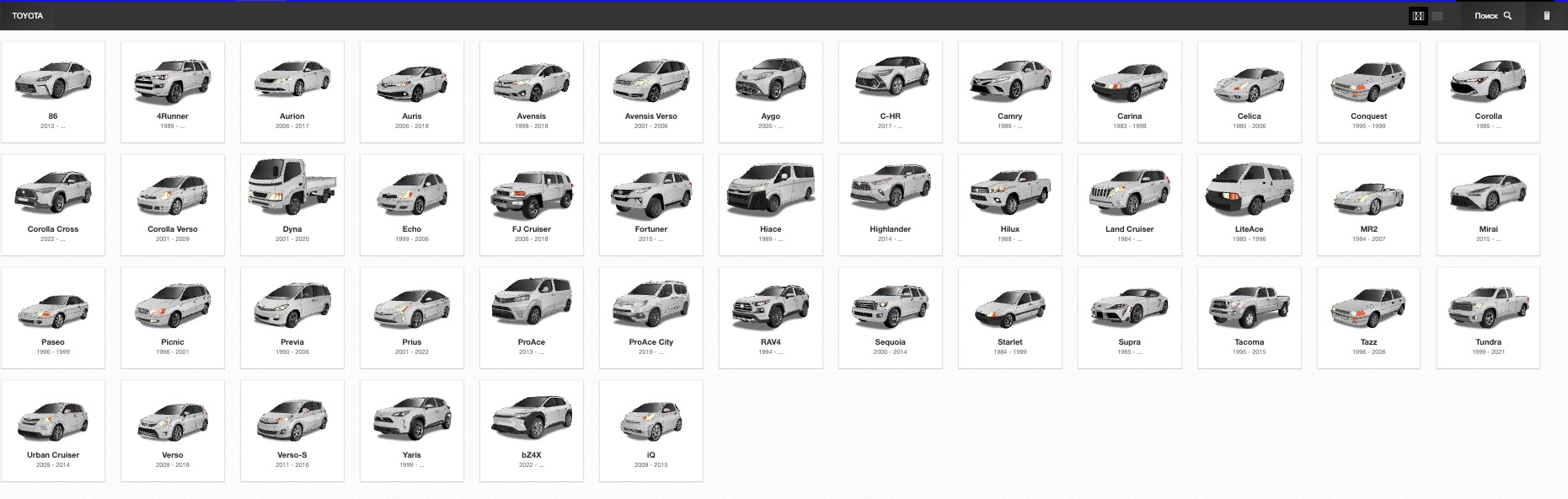This screenshot has width=1568, height=499.
Task: Open the FJ Cruiser car tile
Action: click(532, 205)
